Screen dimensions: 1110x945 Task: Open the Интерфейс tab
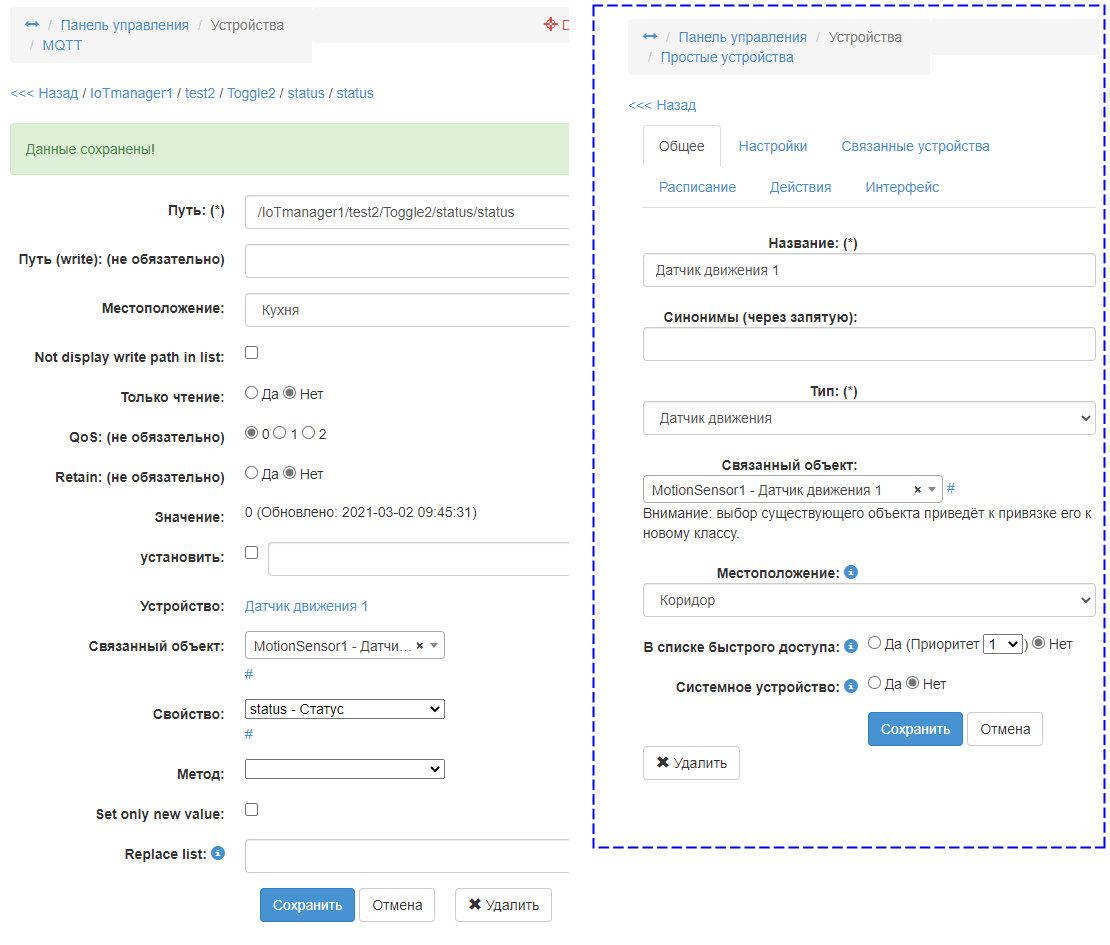[x=902, y=188]
